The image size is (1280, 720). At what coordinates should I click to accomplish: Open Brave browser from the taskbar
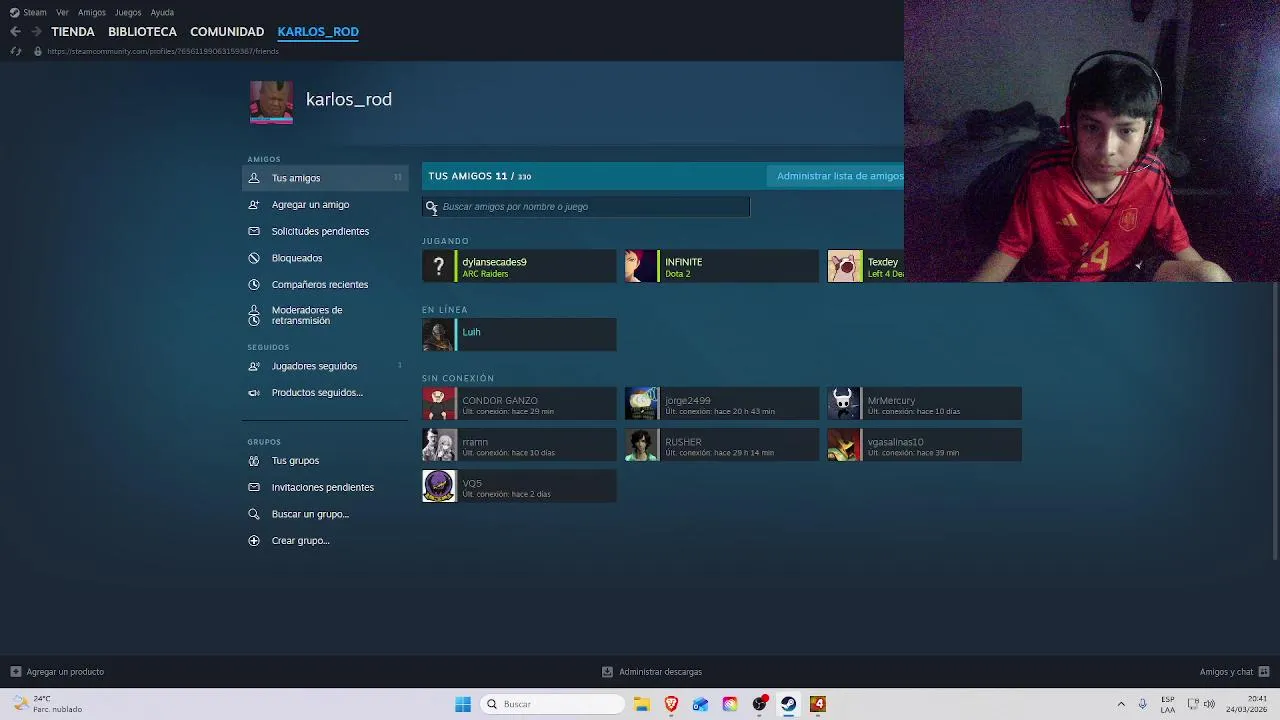coord(671,704)
